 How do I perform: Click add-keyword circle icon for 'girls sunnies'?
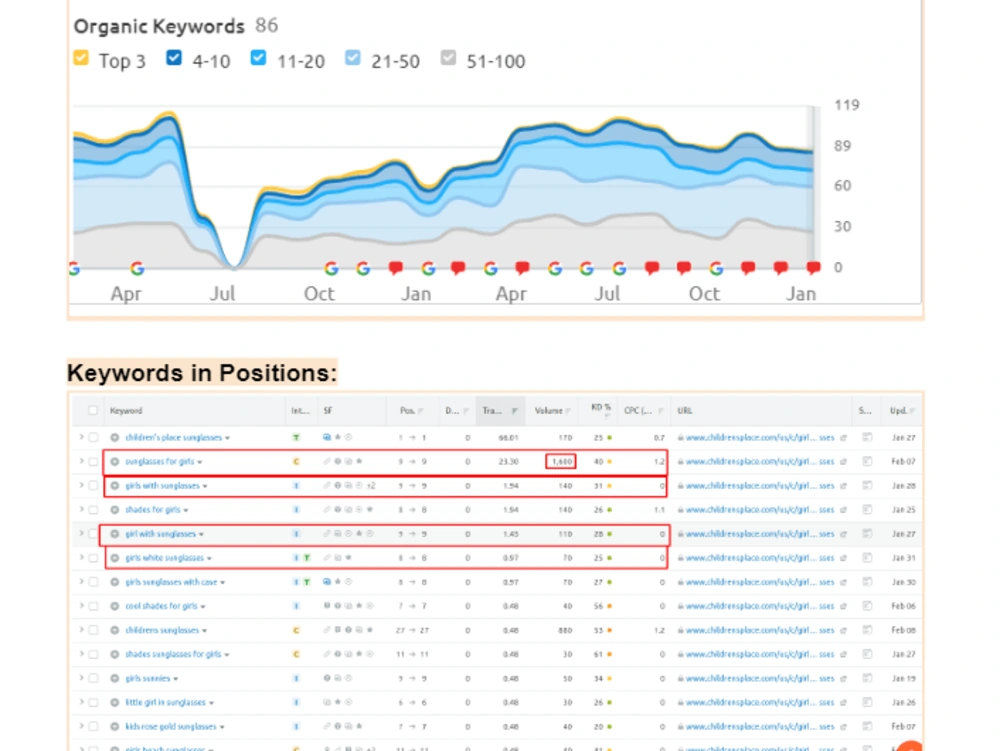tap(115, 678)
